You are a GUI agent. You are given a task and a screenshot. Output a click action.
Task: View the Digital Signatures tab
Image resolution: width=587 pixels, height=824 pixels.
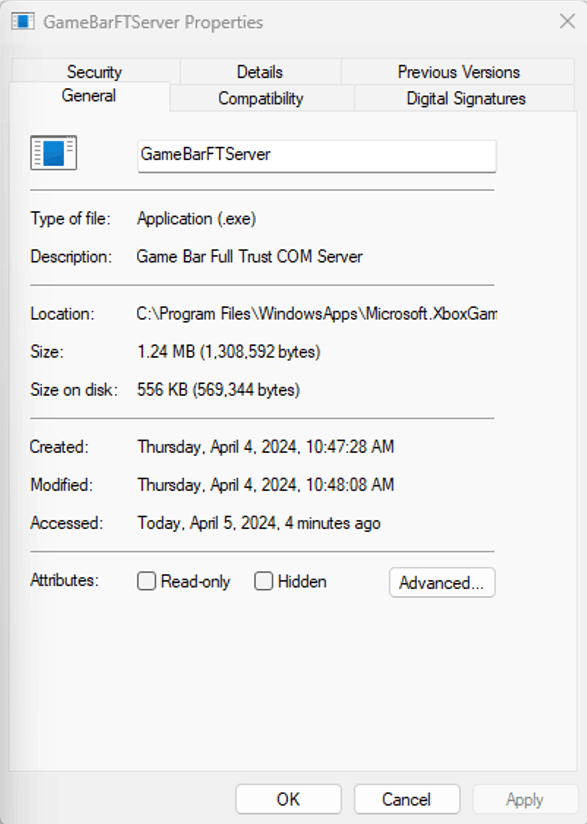point(466,98)
